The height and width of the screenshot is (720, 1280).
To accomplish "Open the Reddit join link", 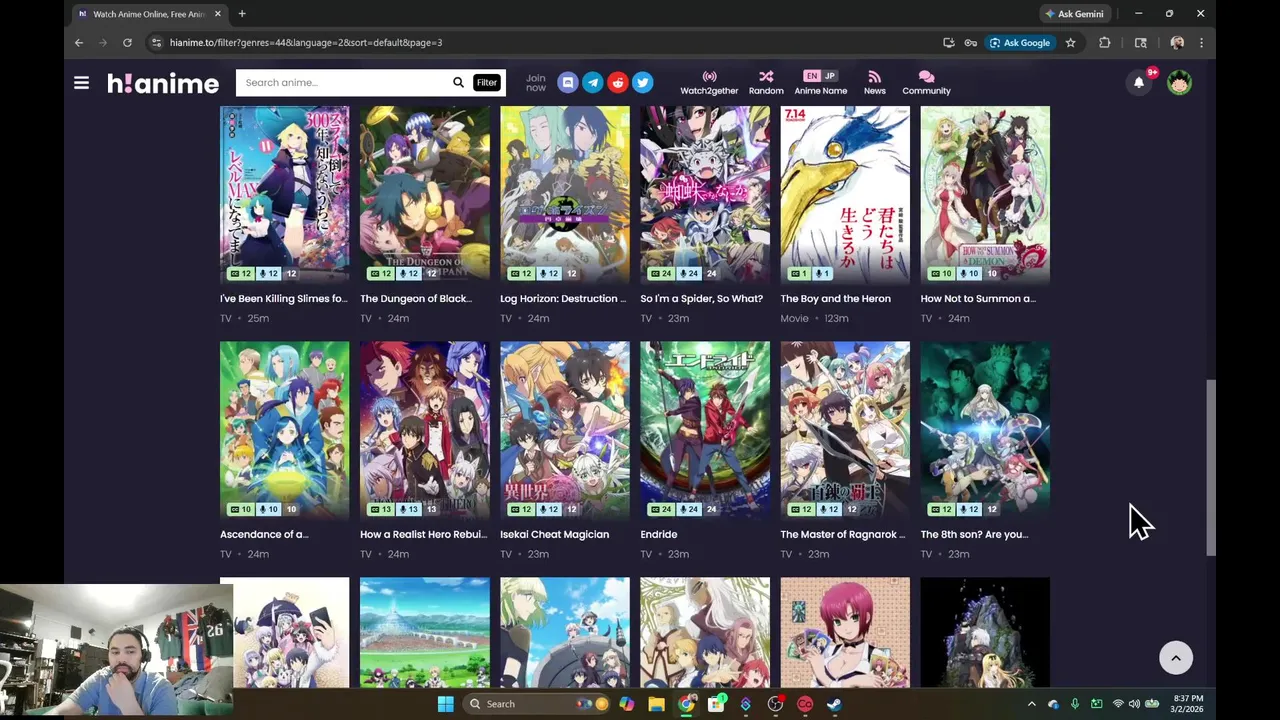I will (618, 83).
